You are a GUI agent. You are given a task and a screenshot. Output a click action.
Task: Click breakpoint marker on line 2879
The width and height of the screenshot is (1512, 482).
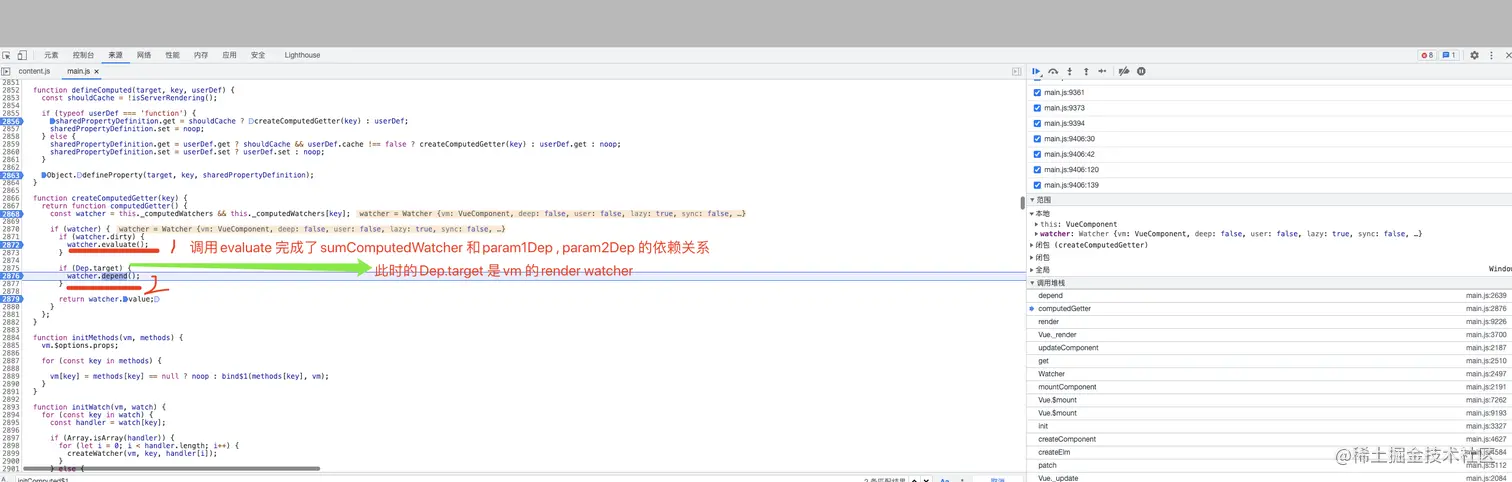pos(11,299)
